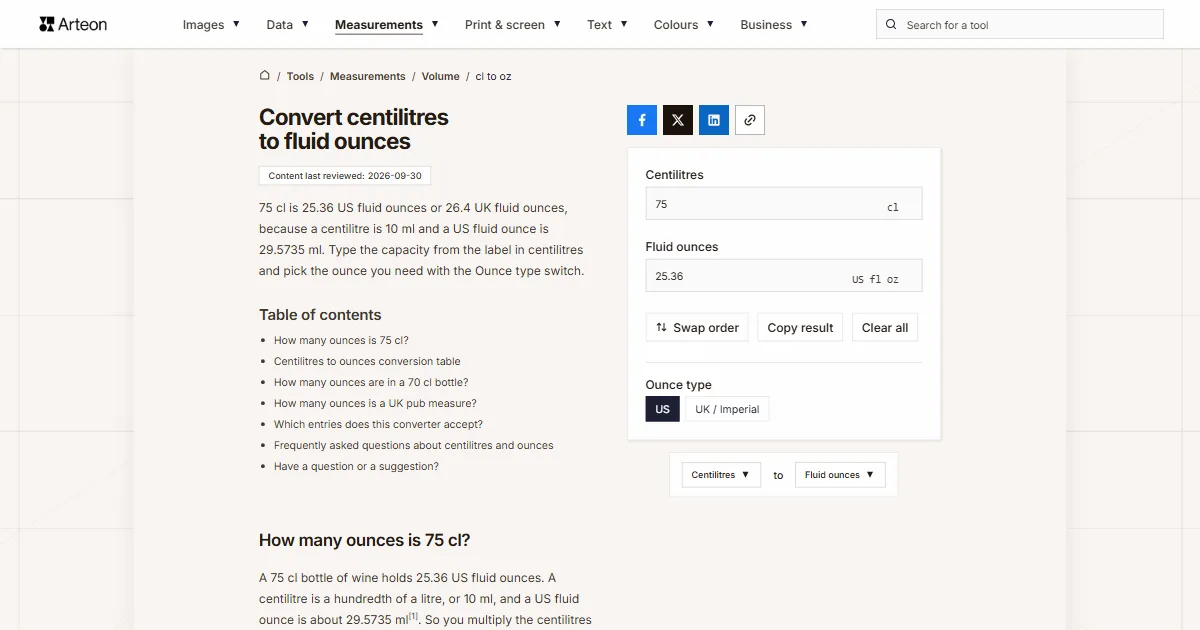Expand the Images menu
The height and width of the screenshot is (630, 1200).
211,25
